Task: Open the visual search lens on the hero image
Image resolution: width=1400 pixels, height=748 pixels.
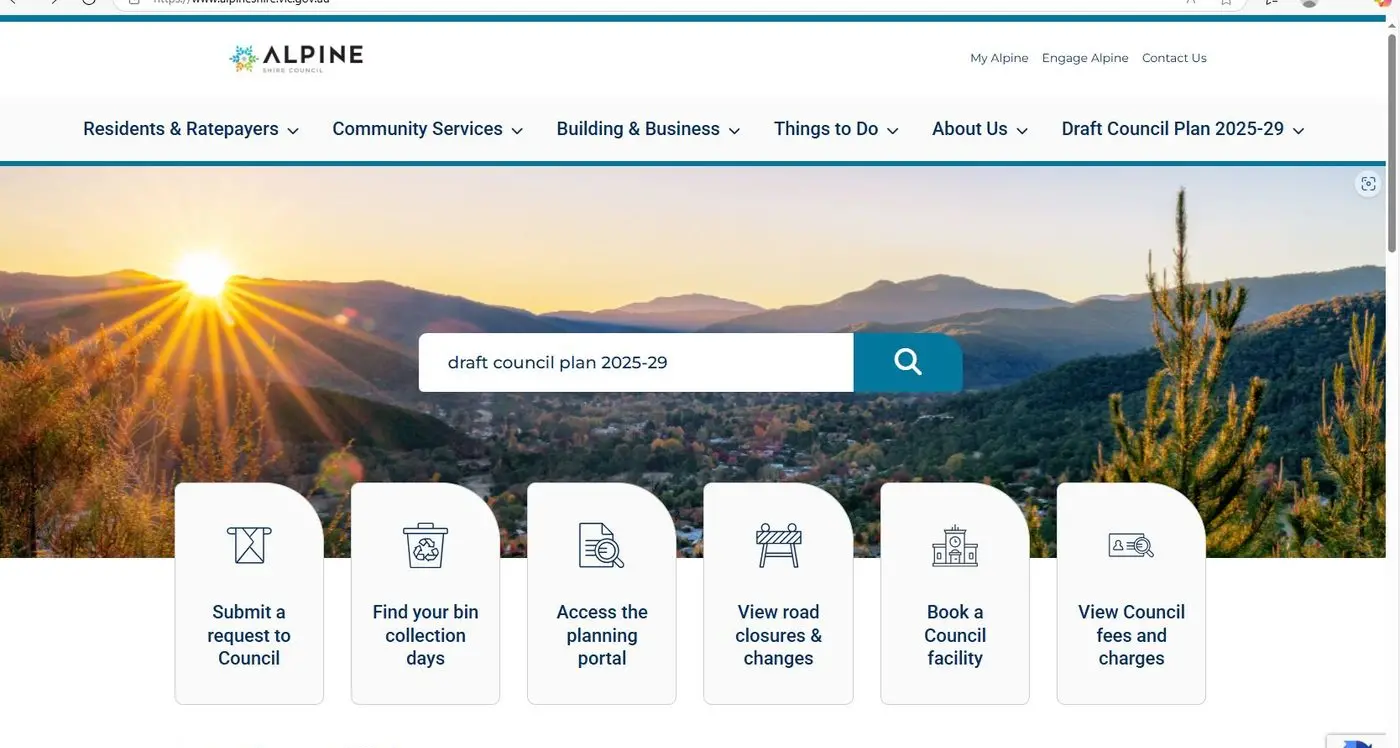Action: click(1368, 183)
